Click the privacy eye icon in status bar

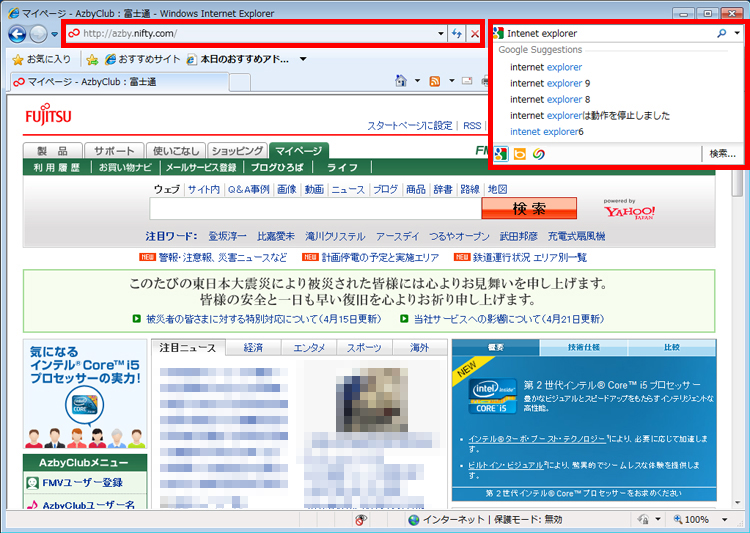[361, 519]
